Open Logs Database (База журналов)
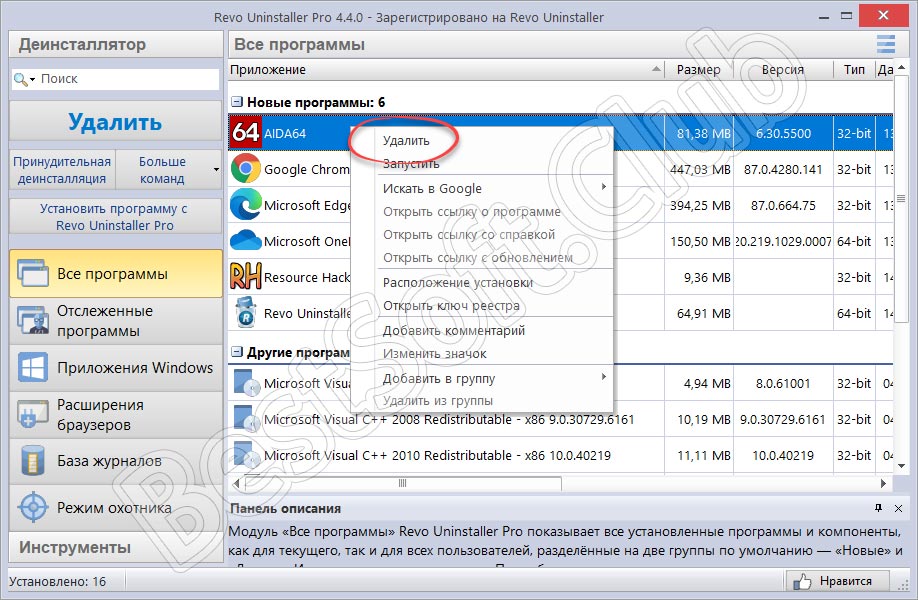918x600 pixels. pos(116,461)
